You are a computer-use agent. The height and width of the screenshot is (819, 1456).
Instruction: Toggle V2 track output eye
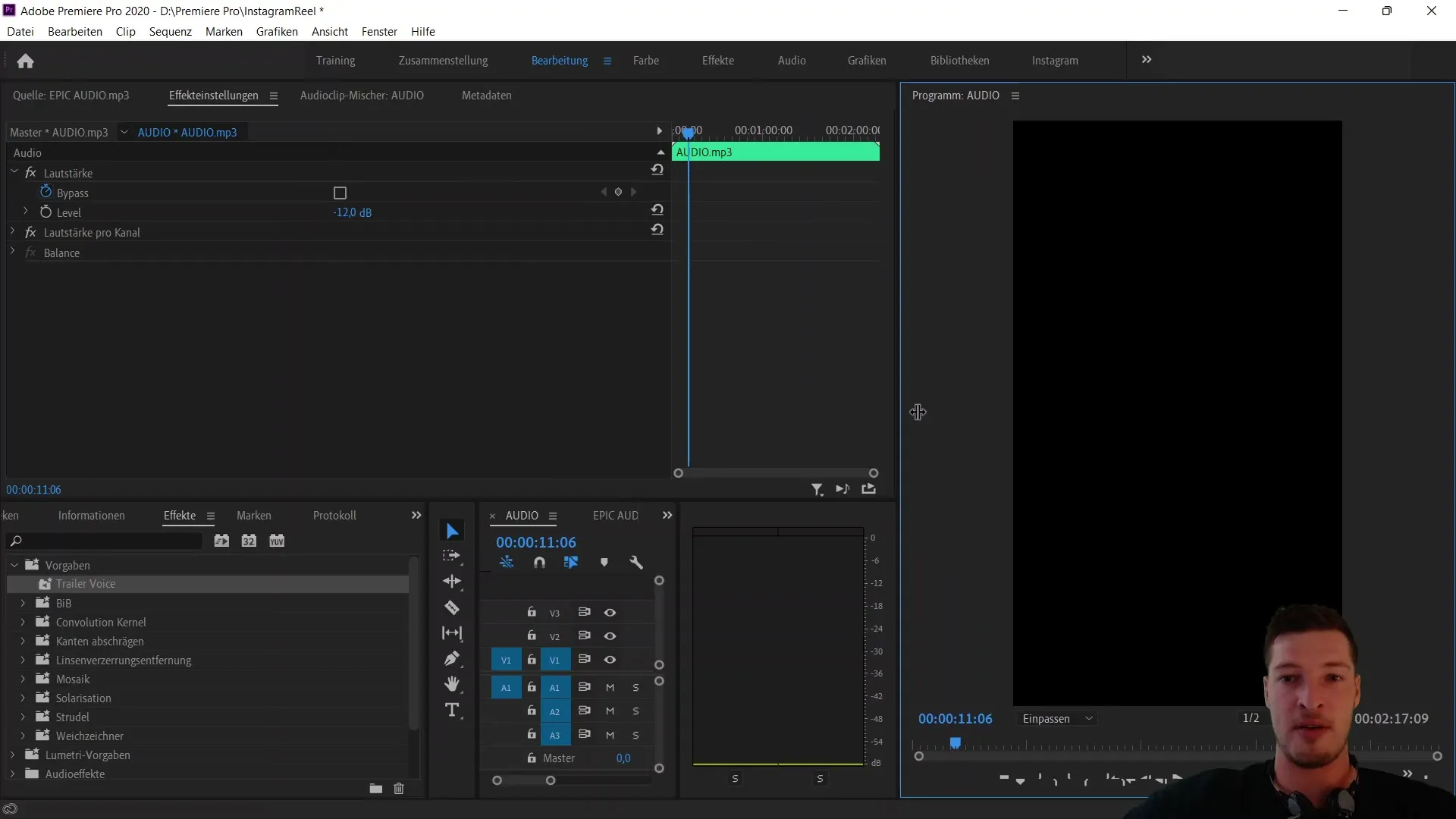pyautogui.click(x=610, y=636)
